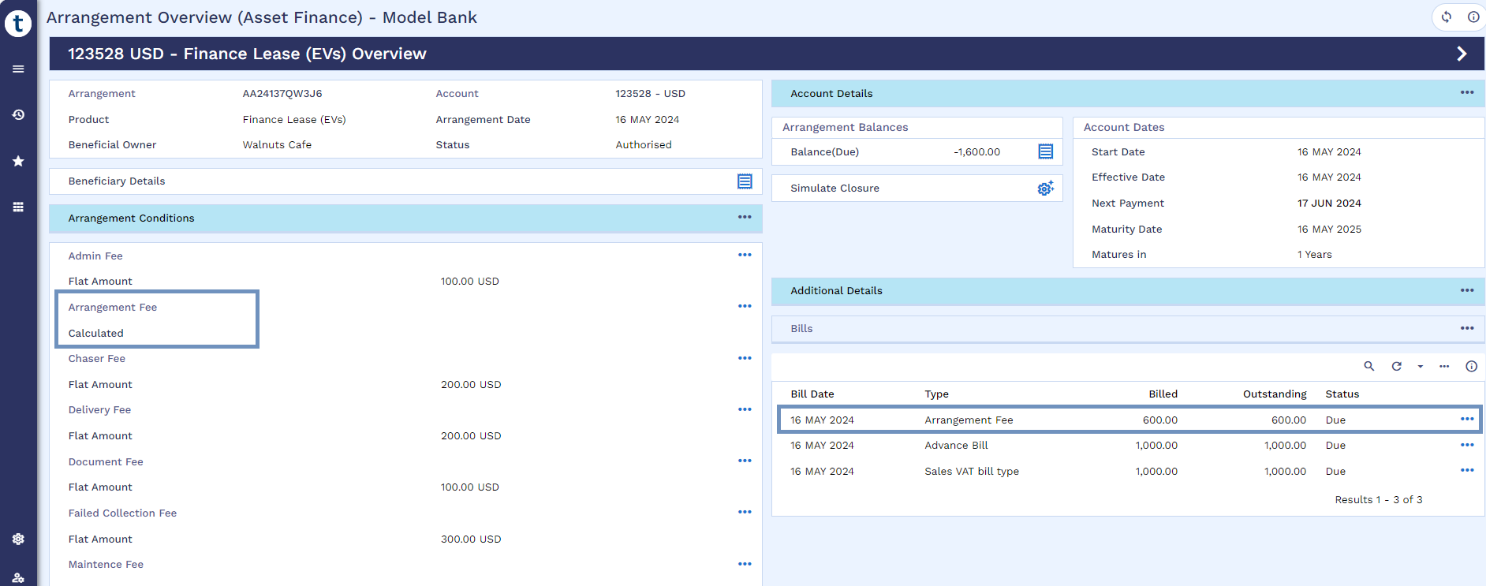Click the Authorised status value
The height and width of the screenshot is (586, 1486).
pos(644,145)
